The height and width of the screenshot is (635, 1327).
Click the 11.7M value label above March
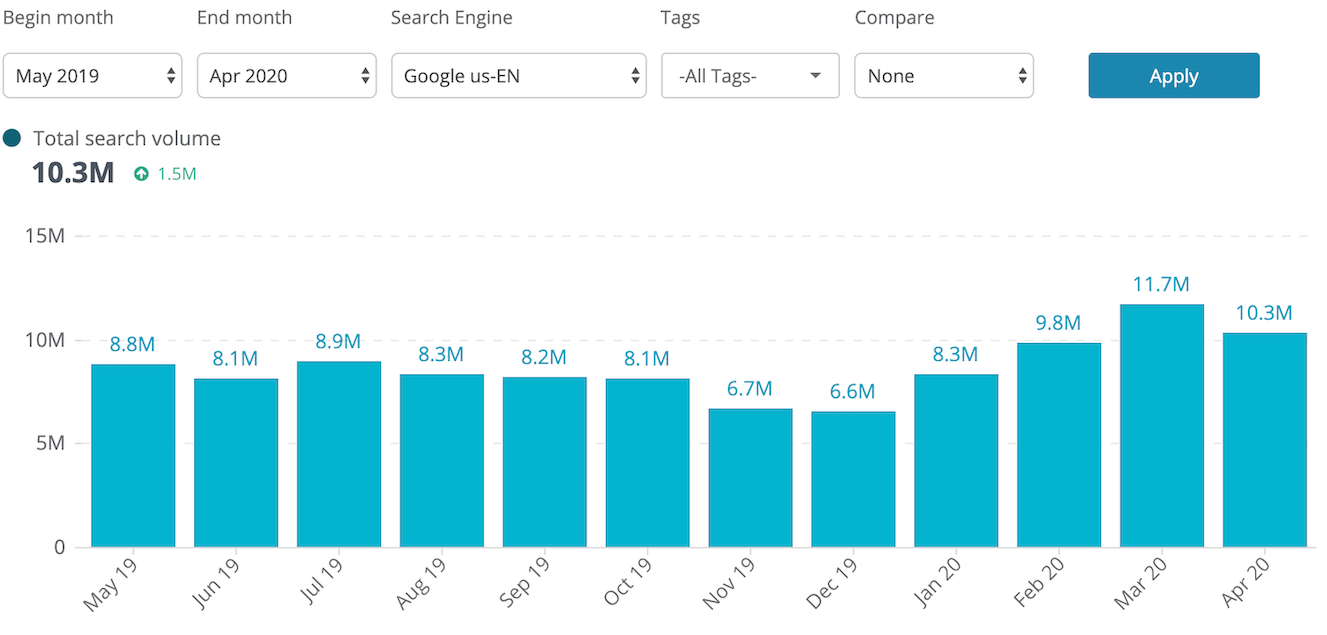coord(1161,284)
